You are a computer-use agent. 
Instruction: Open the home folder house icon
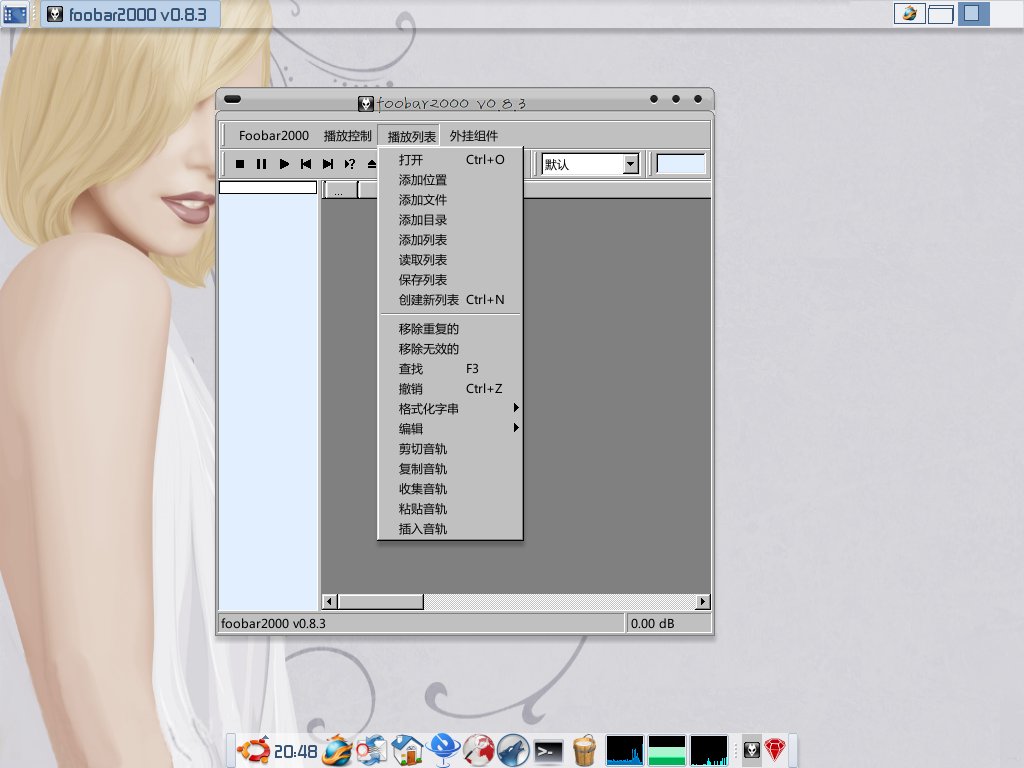408,750
